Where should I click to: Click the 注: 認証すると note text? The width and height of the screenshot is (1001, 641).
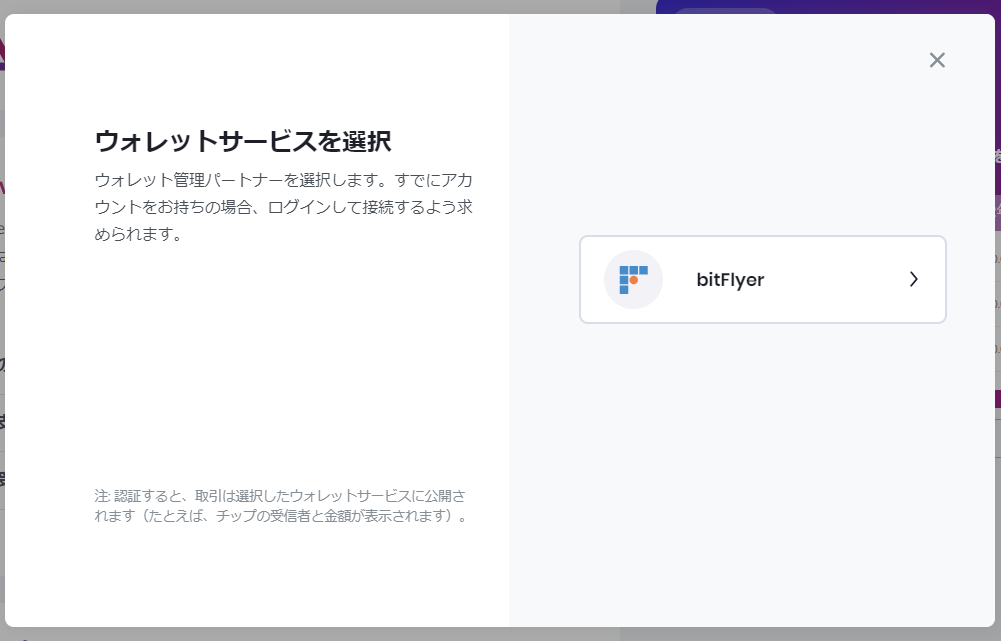pyautogui.click(x=281, y=506)
